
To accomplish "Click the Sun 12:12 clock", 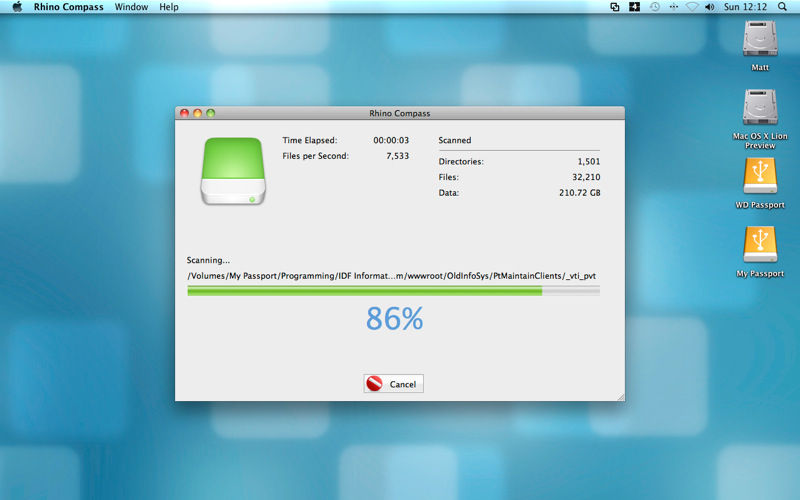I will pos(745,7).
